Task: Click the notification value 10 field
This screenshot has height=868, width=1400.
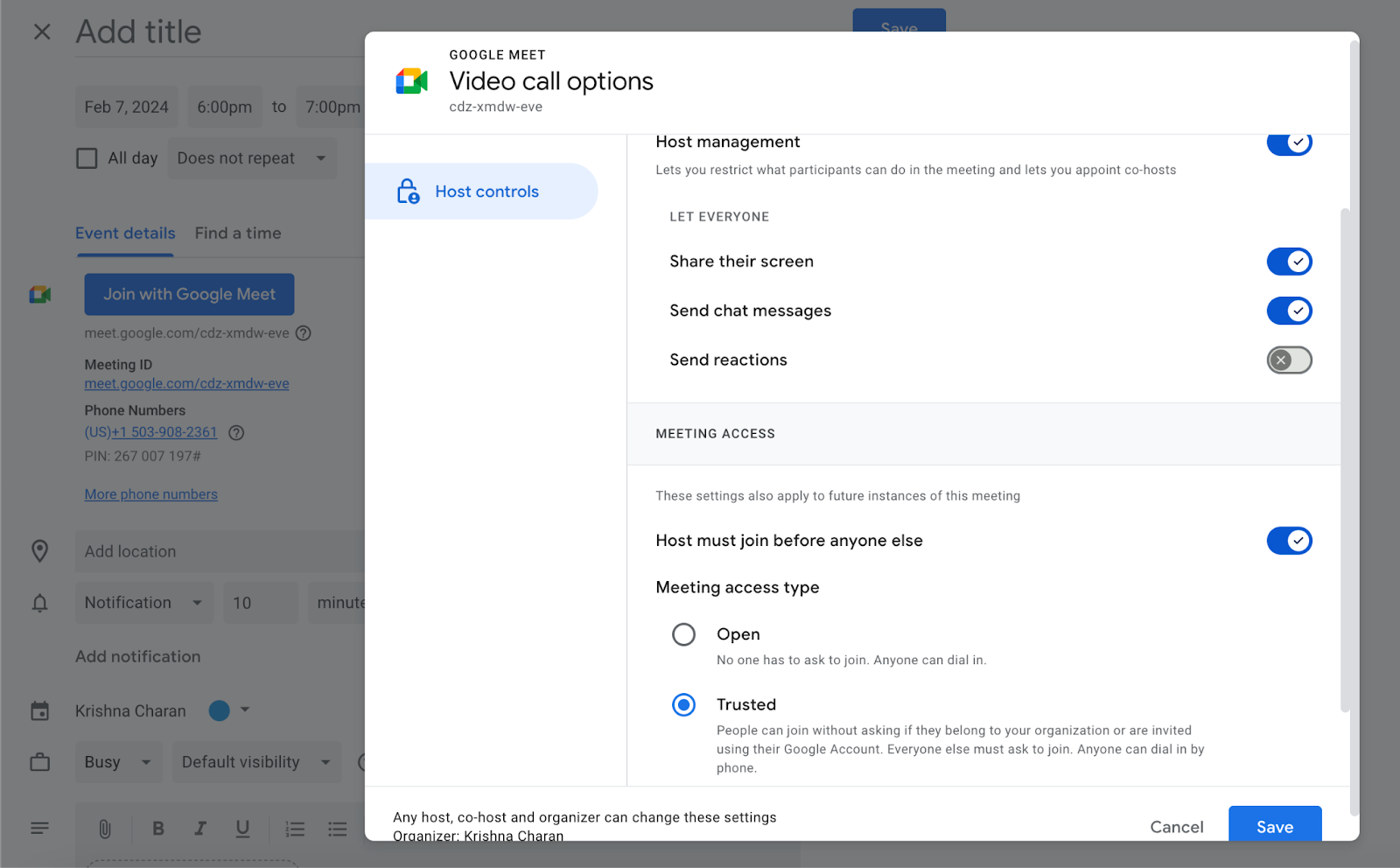Action: [x=261, y=603]
